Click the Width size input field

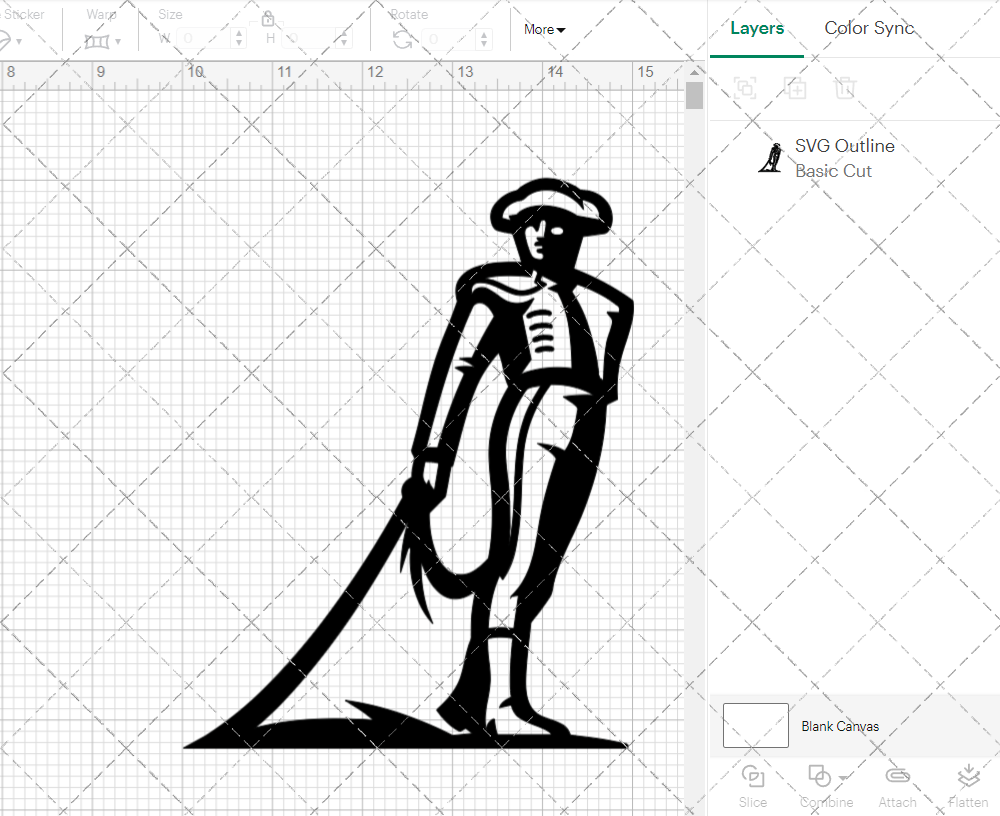(x=204, y=38)
